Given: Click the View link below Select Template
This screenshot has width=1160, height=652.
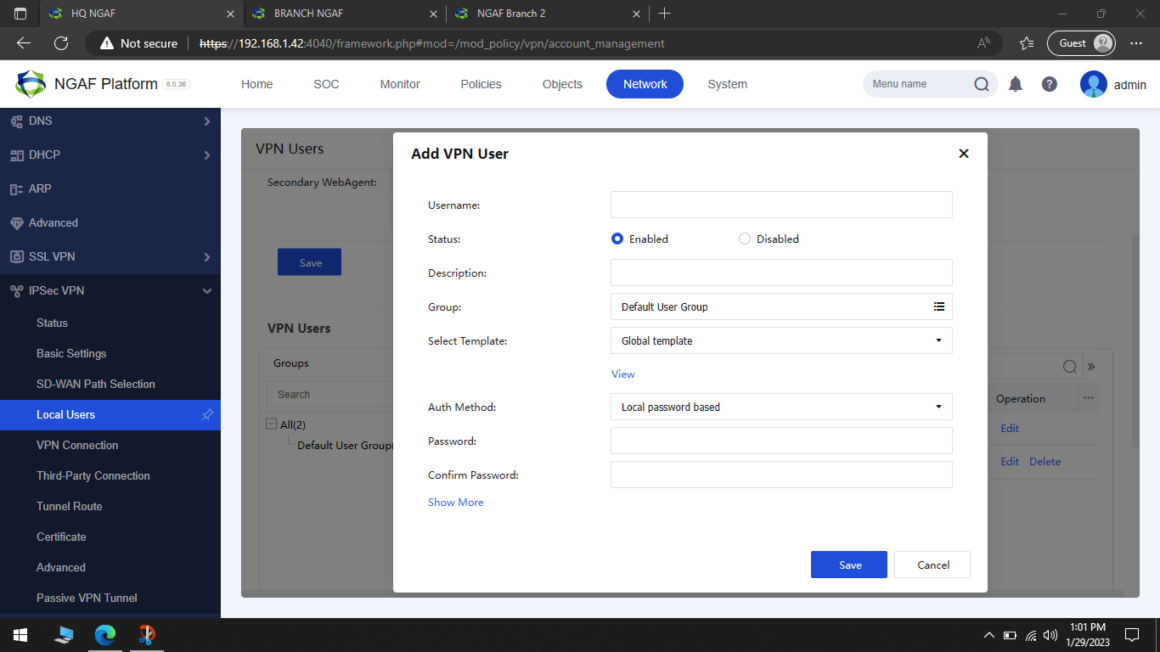Looking at the screenshot, I should point(622,373).
